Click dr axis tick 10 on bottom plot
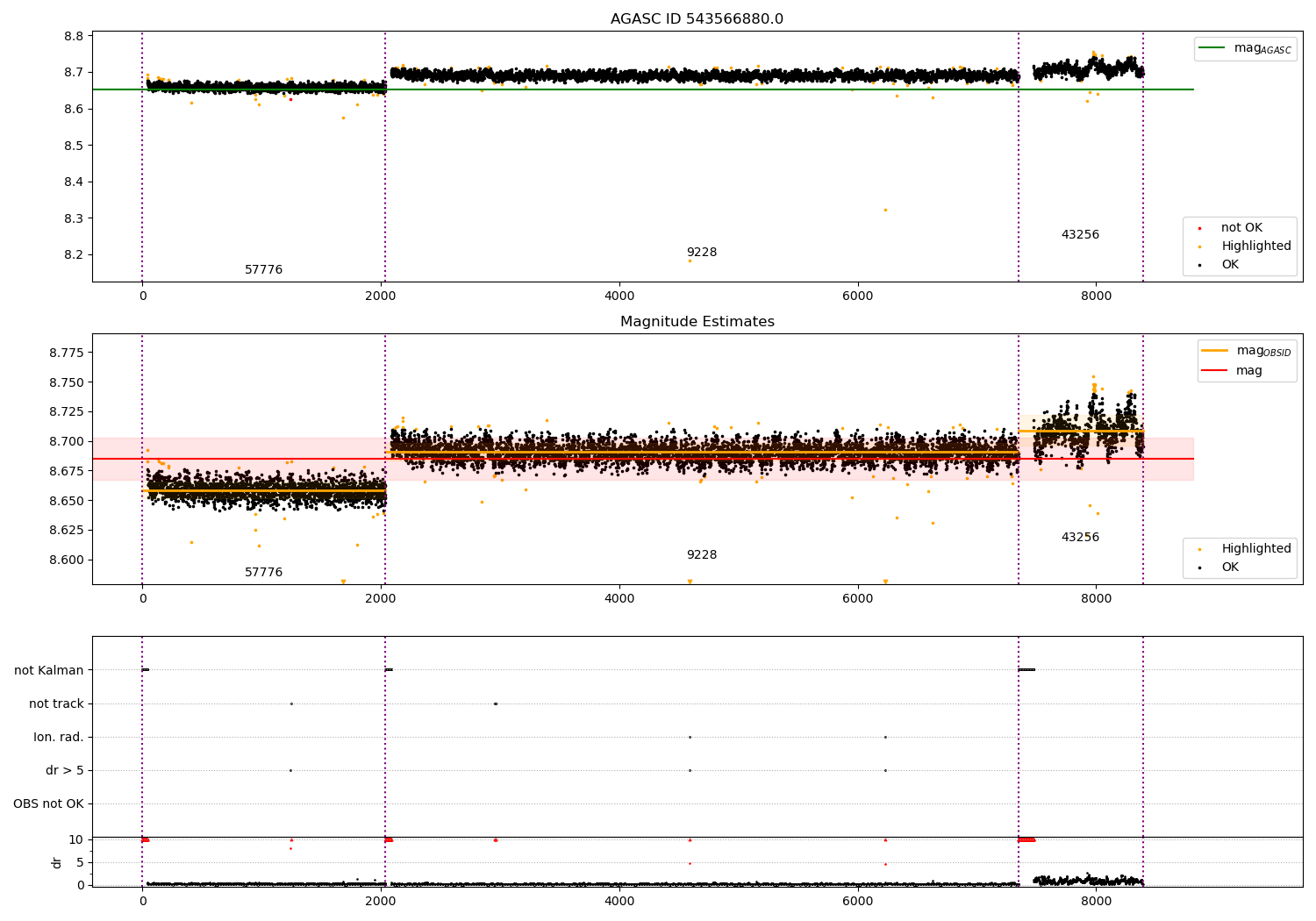The width and height of the screenshot is (1316, 921). 76,840
